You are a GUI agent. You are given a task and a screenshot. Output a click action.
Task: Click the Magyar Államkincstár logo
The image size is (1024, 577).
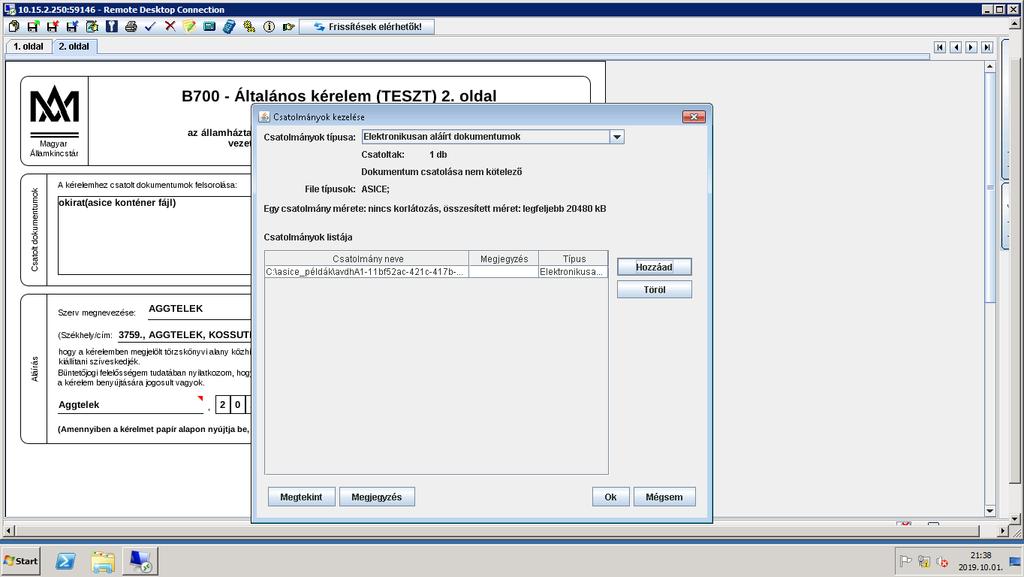point(54,121)
